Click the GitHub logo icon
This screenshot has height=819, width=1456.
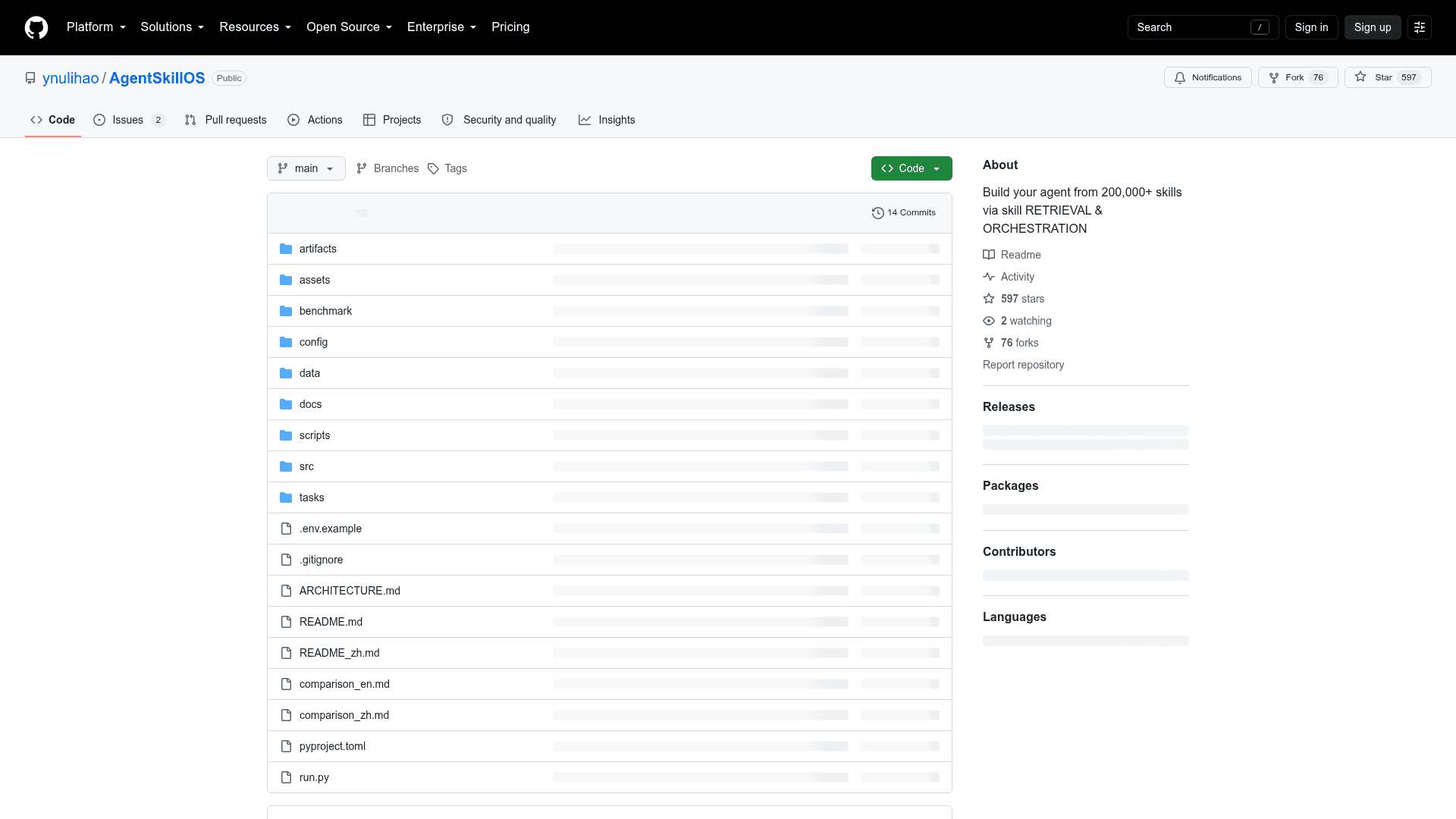tap(36, 27)
